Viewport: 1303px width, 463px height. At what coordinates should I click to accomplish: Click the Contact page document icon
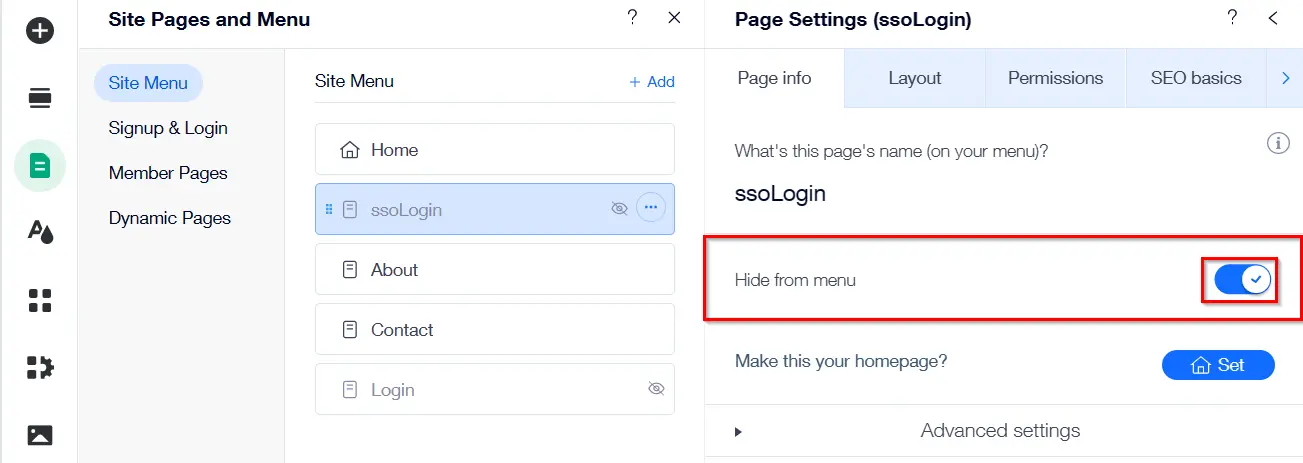(350, 330)
